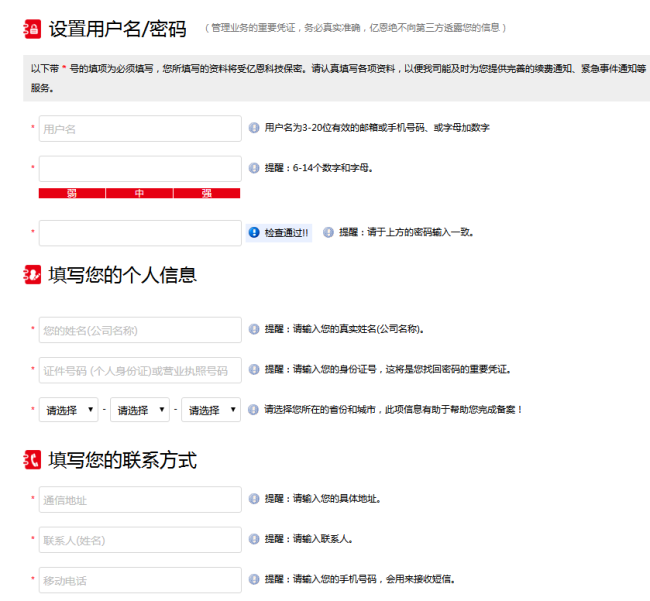Click the 证件号码 ID number field

(140, 370)
